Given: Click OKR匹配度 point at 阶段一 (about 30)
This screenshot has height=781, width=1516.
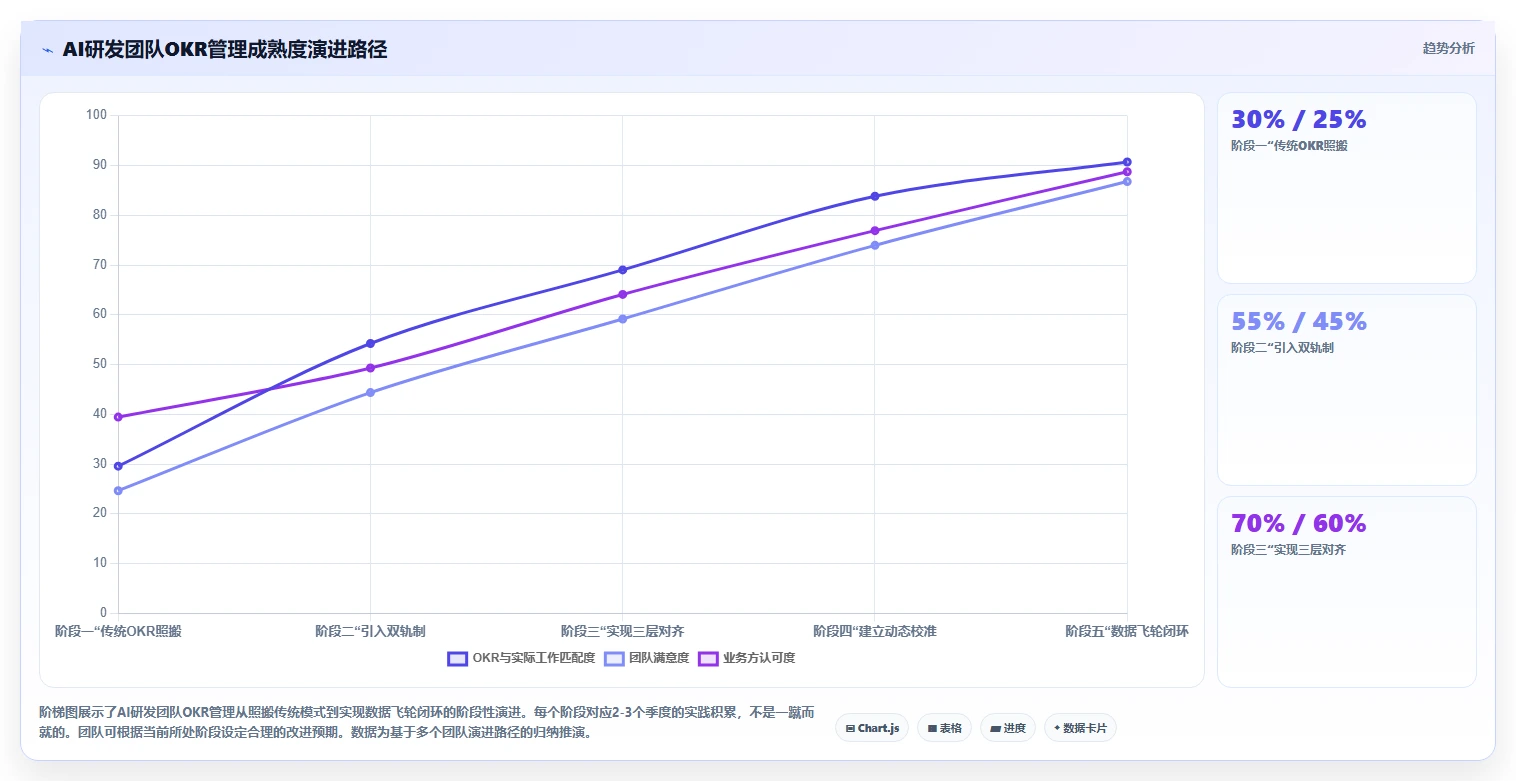Looking at the screenshot, I should 118,466.
